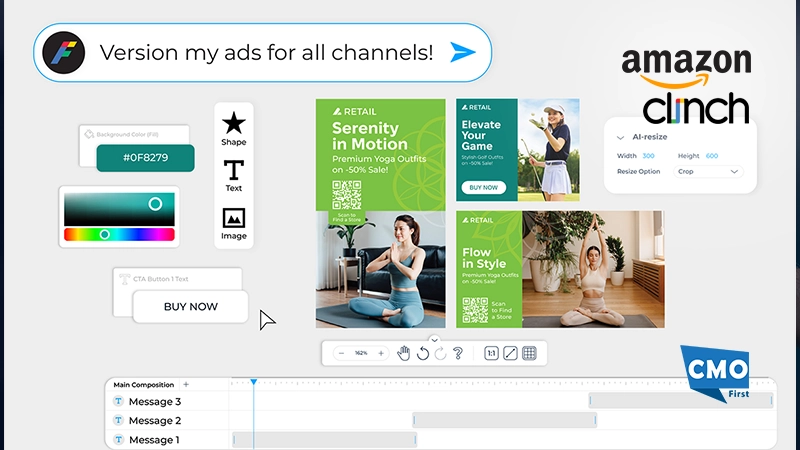This screenshot has height=450, width=800.
Task: Open help with the question mark icon
Action: (x=458, y=353)
